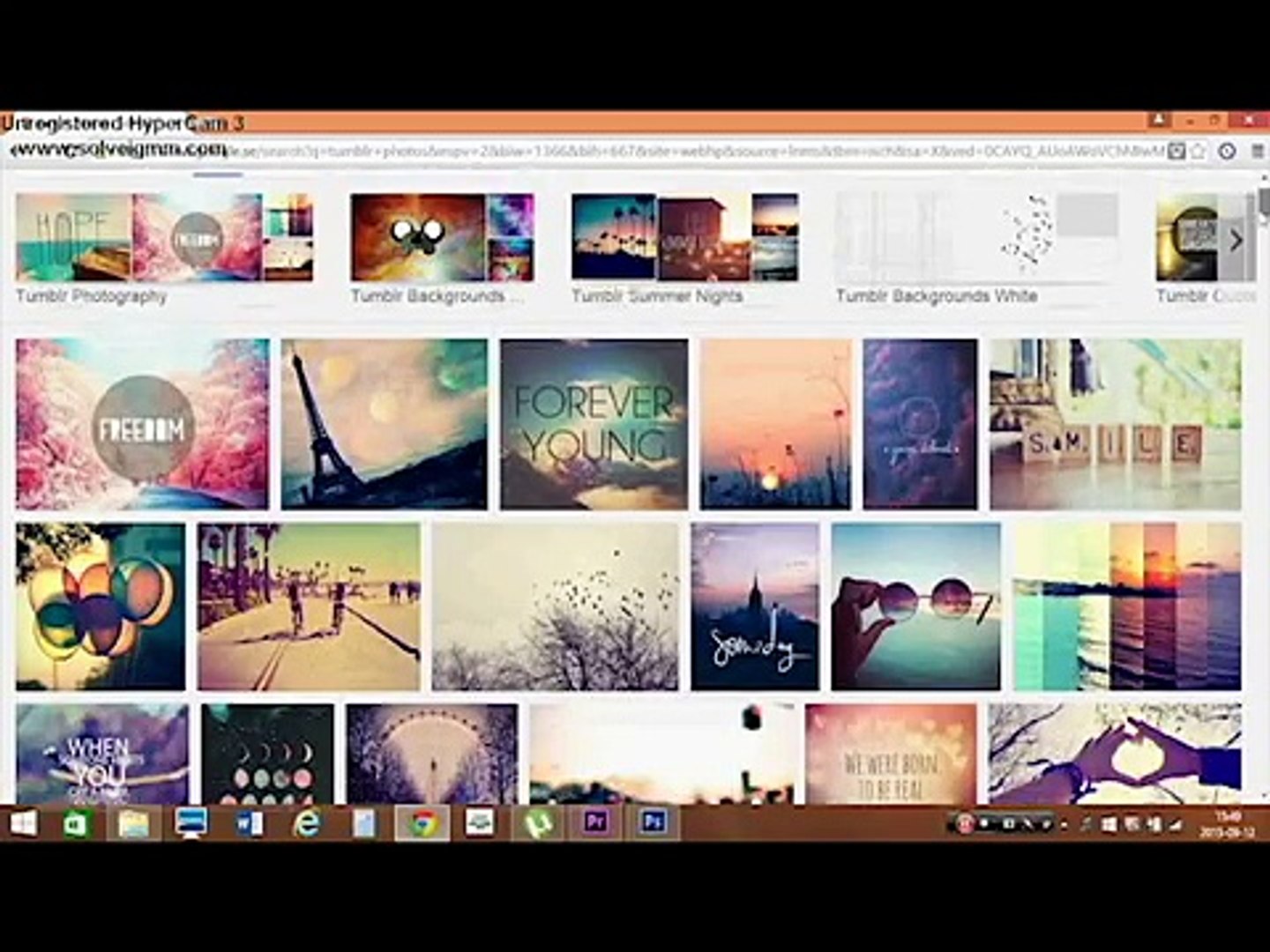
Task: Open the Tumblr Summer Nights thumbnail group
Action: click(x=684, y=238)
